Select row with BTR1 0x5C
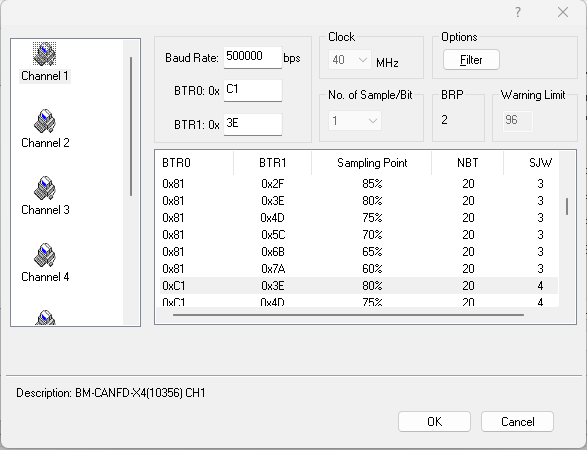Image resolution: width=587 pixels, height=450 pixels. click(x=359, y=235)
